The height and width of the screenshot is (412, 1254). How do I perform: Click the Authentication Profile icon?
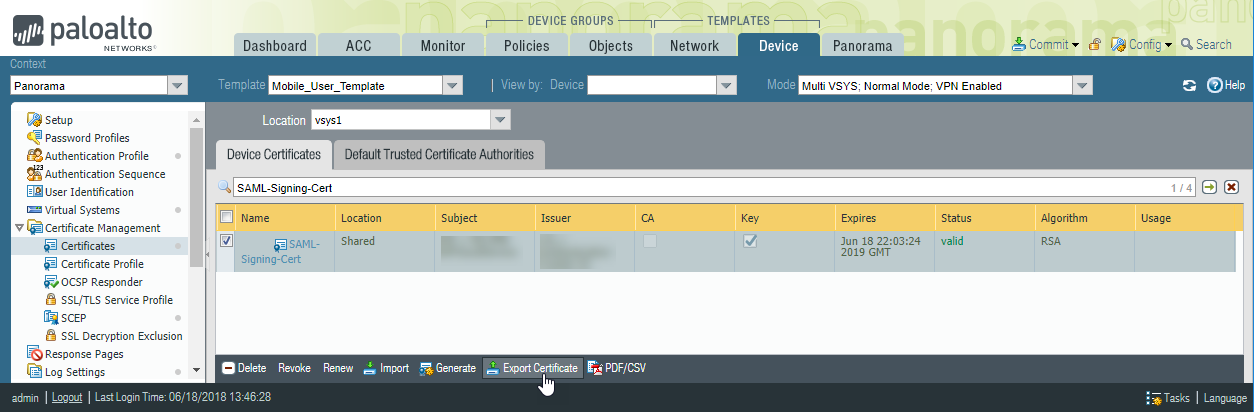35,156
